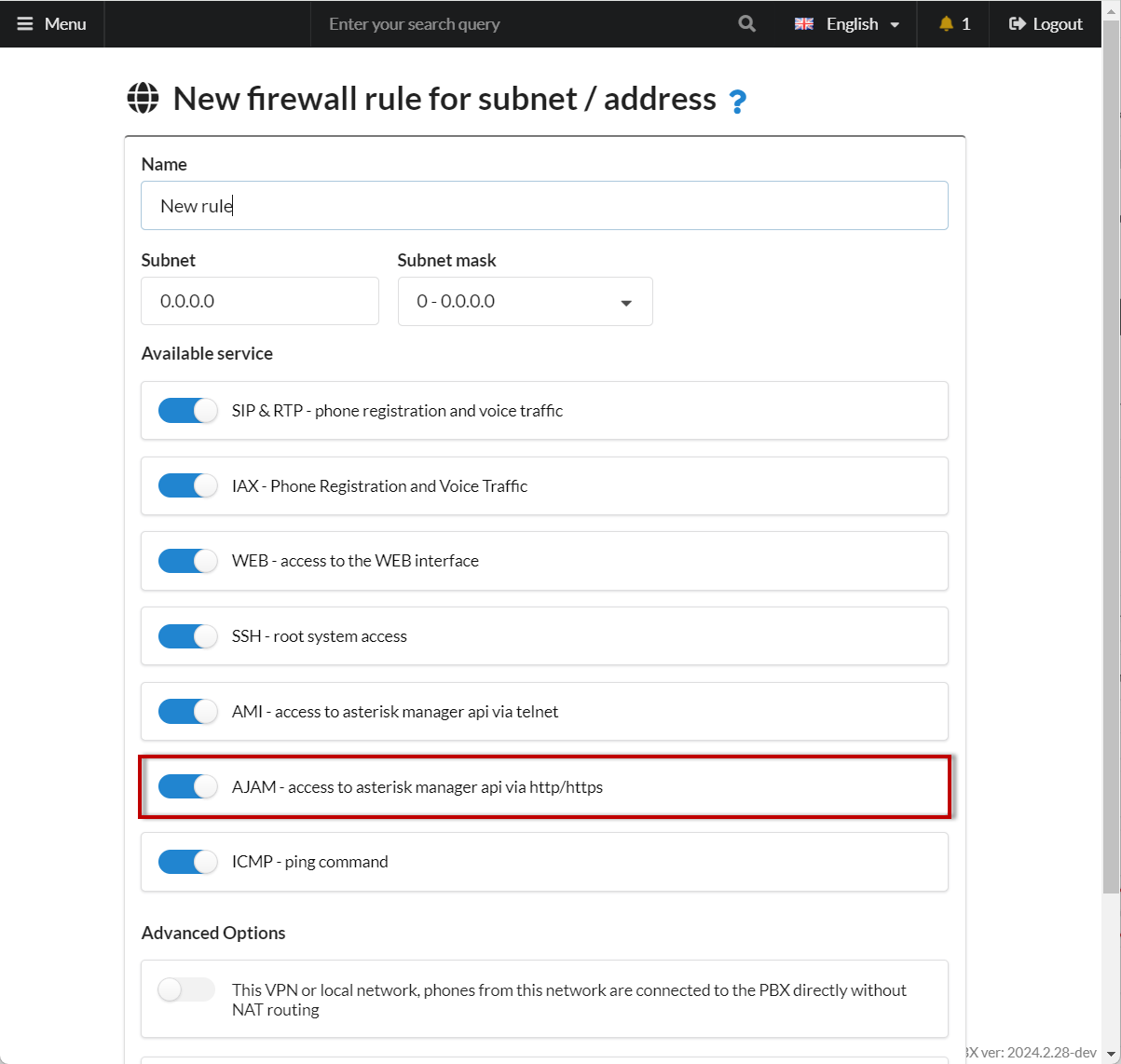Open the Subnet mask dropdown
The image size is (1121, 1064).
(x=525, y=302)
